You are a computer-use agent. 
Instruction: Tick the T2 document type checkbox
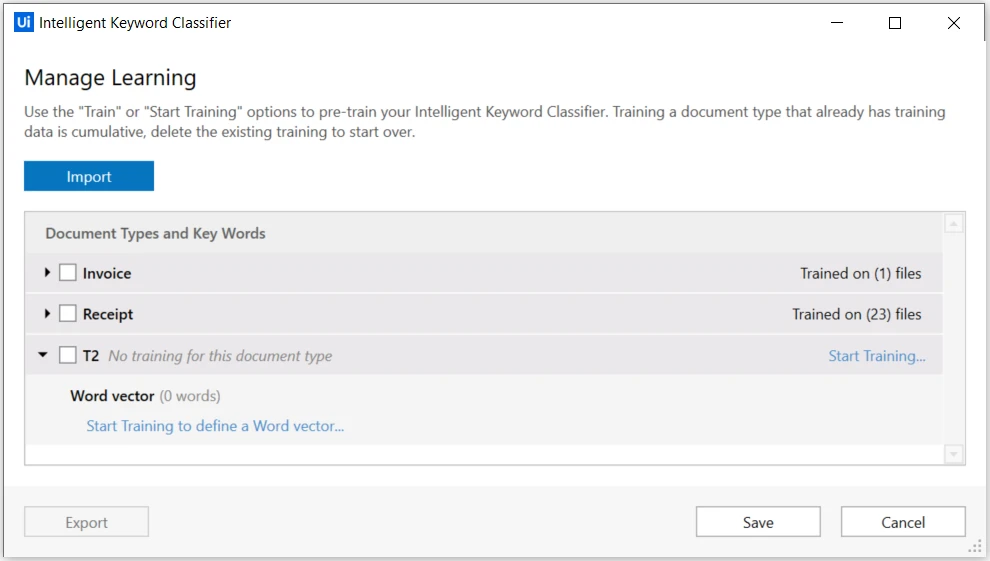[x=68, y=355]
